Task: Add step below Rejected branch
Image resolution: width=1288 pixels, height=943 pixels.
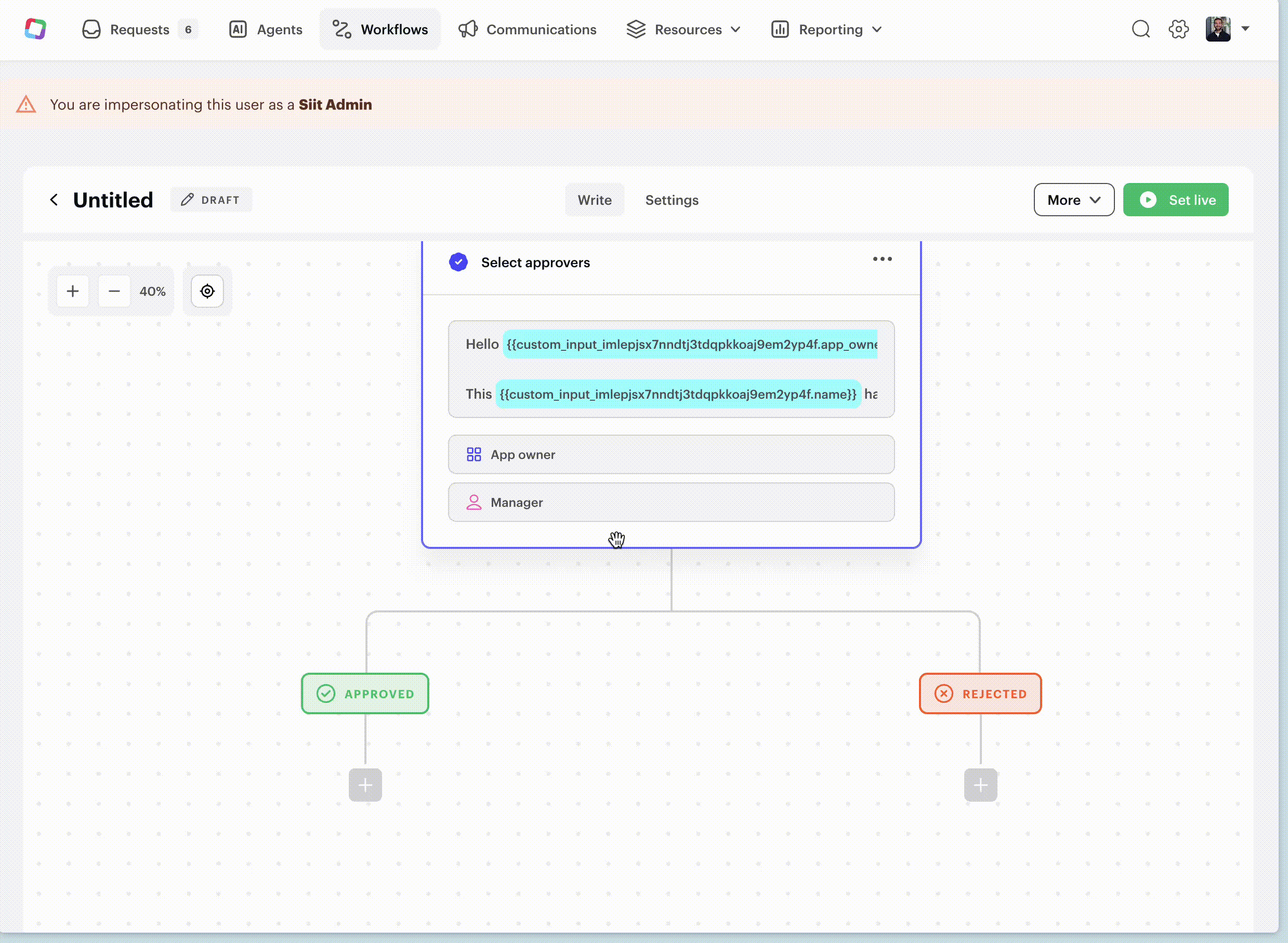Action: pos(980,785)
